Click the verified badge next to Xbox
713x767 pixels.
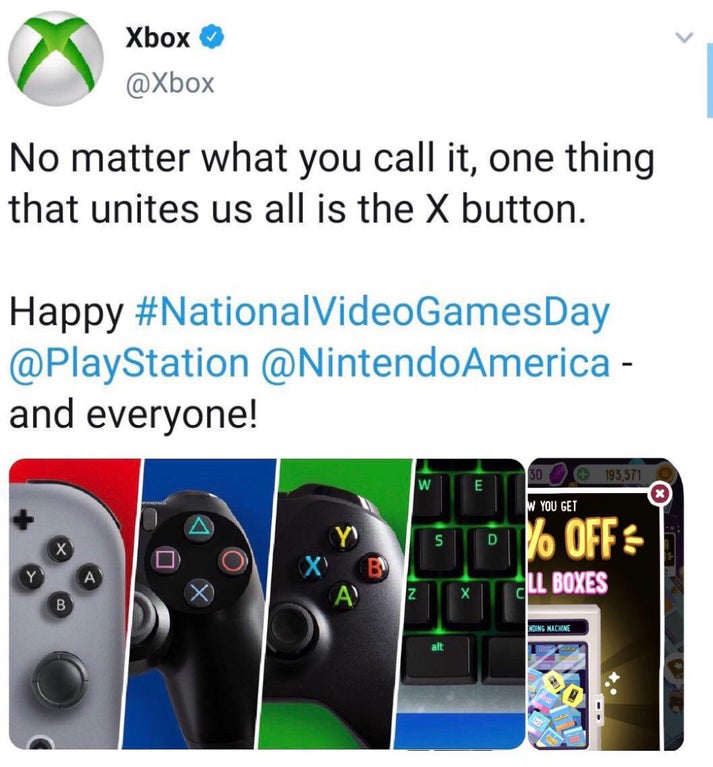click(x=213, y=38)
